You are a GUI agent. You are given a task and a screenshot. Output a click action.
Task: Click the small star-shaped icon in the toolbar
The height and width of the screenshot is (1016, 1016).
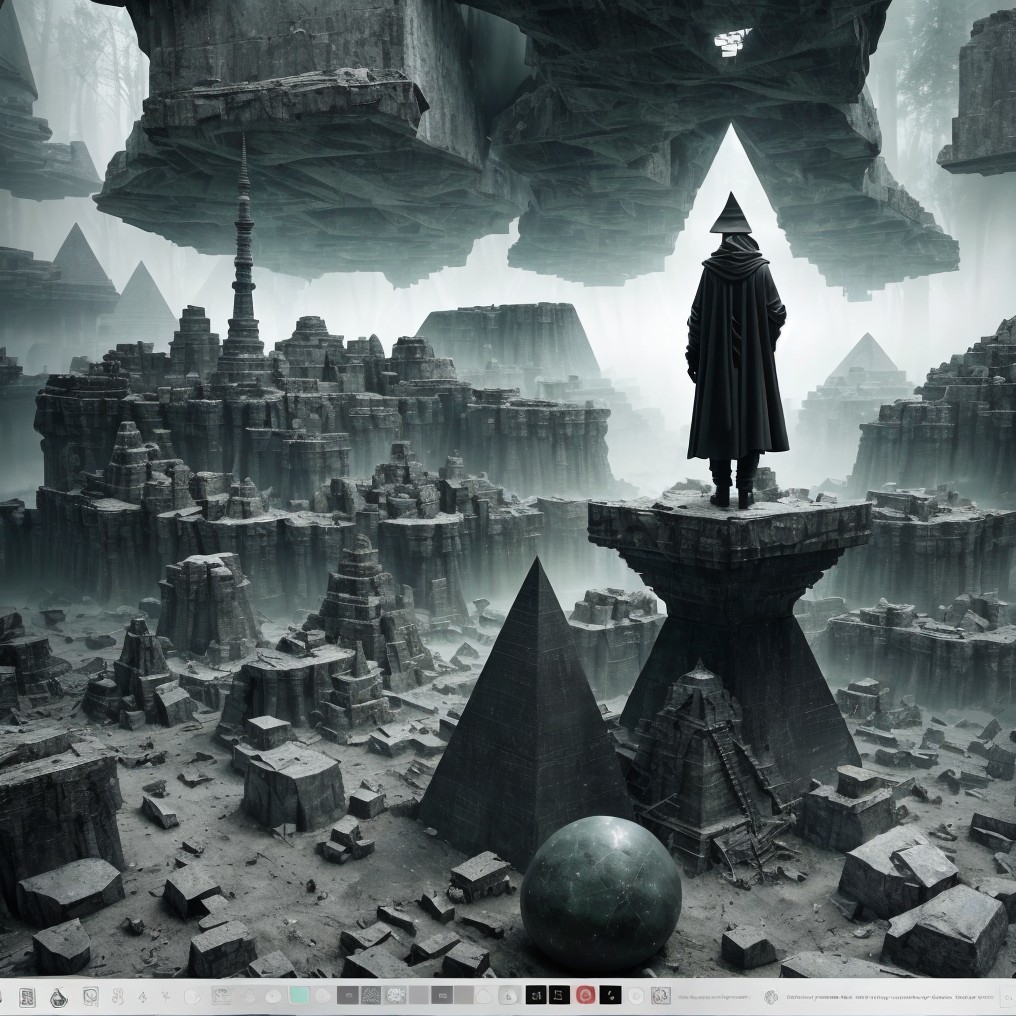[165, 996]
